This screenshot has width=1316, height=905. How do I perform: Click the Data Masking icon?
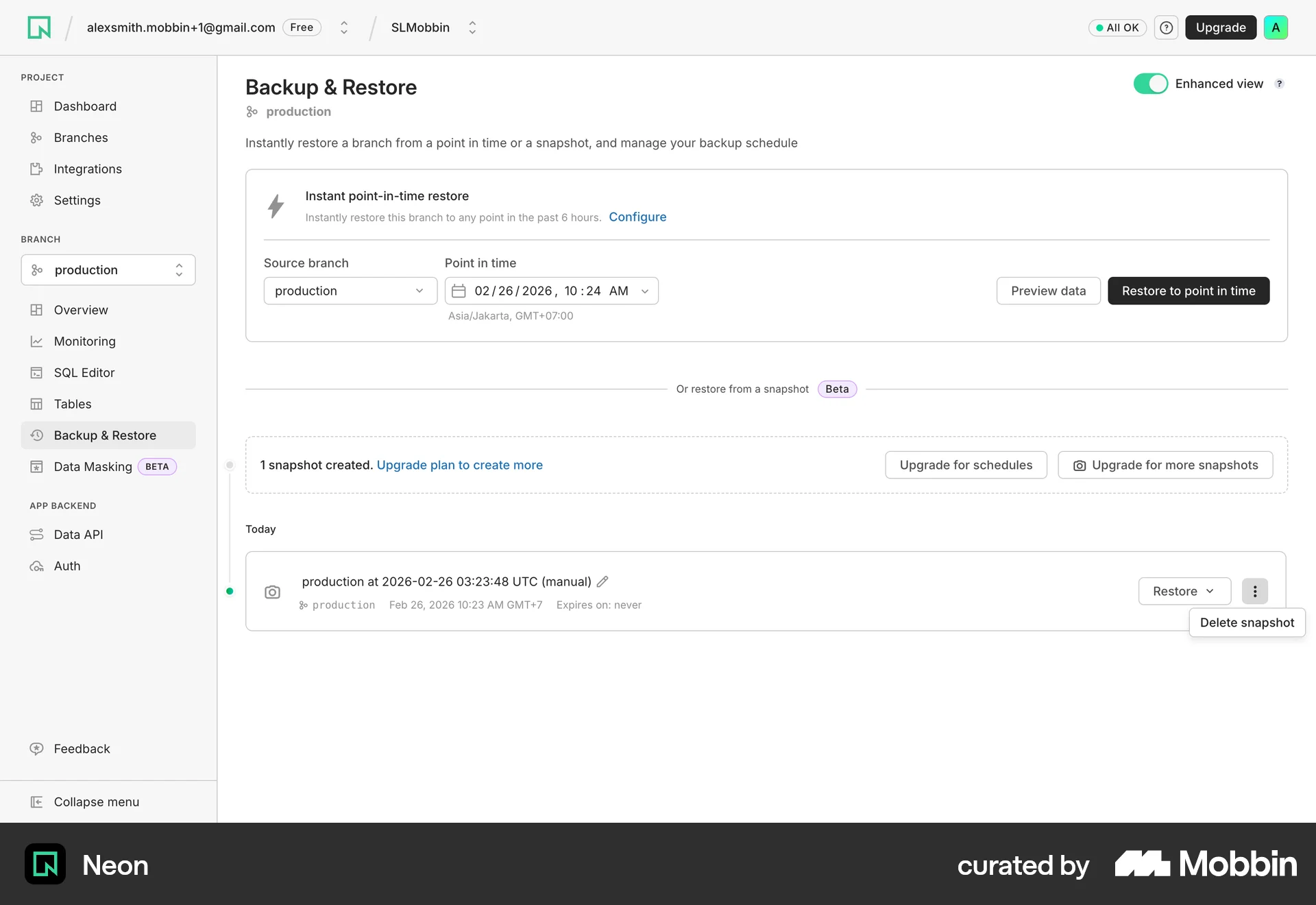click(x=36, y=467)
